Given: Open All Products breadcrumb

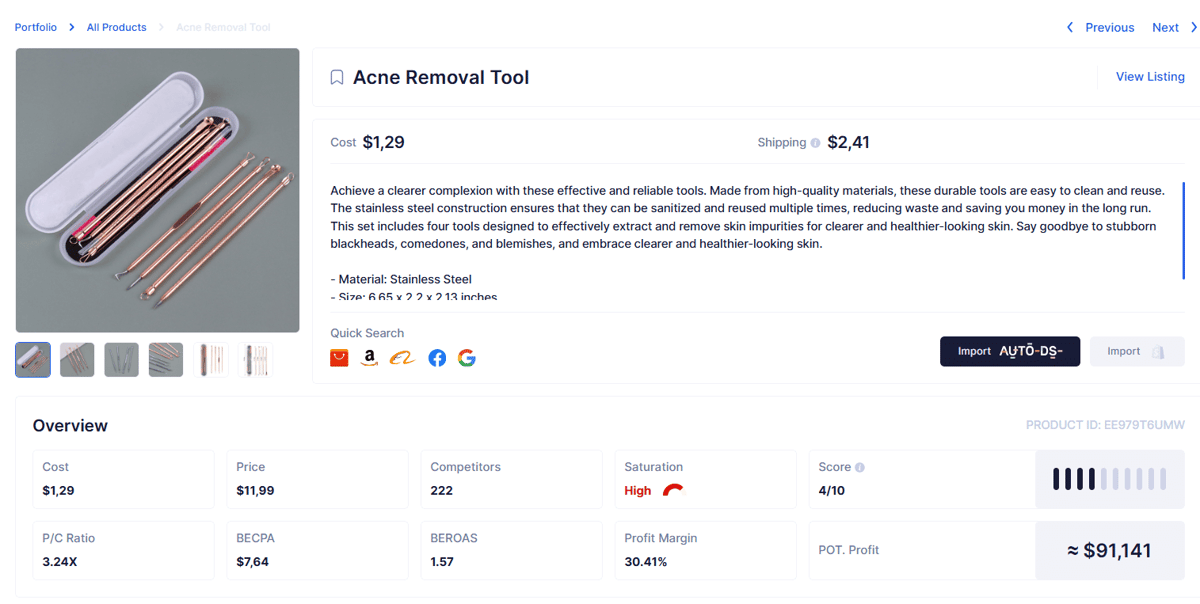Looking at the screenshot, I should 117,28.
